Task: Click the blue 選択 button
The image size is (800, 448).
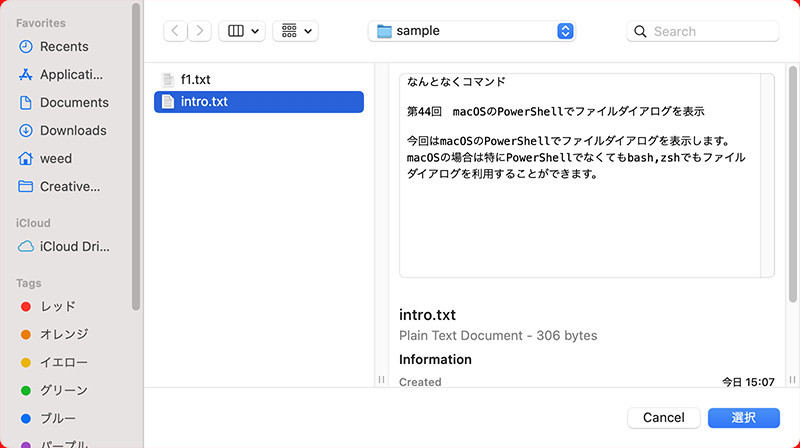Action: (743, 418)
